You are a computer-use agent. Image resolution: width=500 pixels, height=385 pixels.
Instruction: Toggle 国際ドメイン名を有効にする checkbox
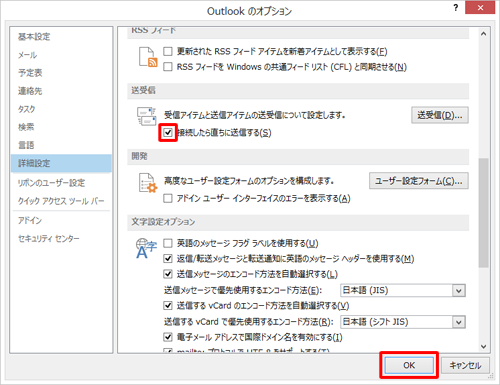(168, 337)
